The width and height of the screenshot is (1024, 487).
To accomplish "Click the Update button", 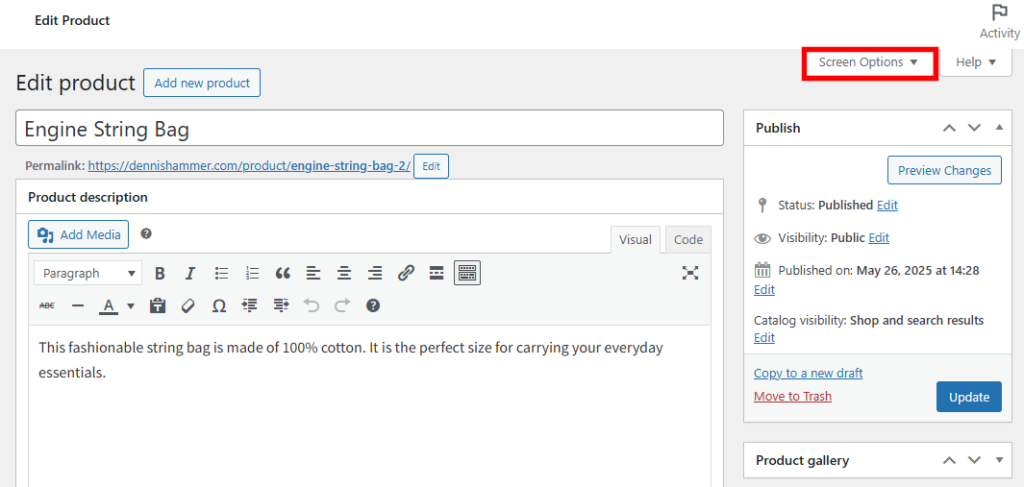I will [968, 397].
